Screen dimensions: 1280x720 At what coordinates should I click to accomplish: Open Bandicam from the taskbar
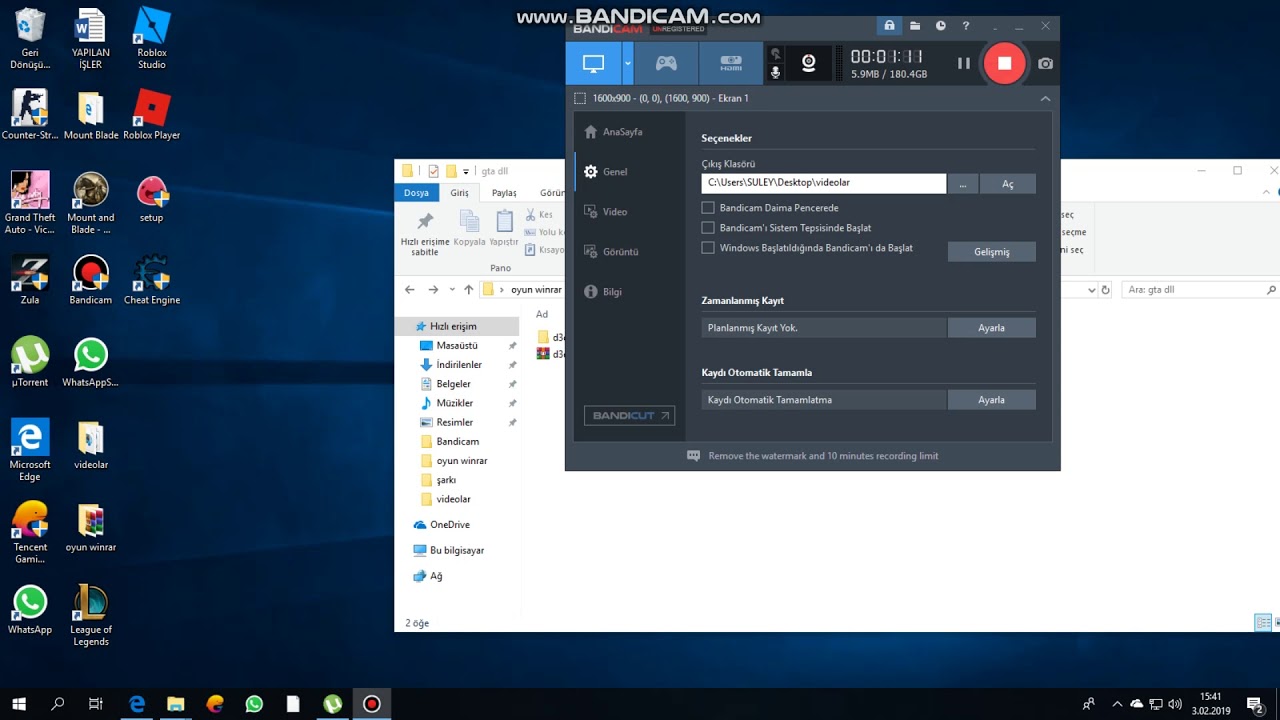point(372,704)
